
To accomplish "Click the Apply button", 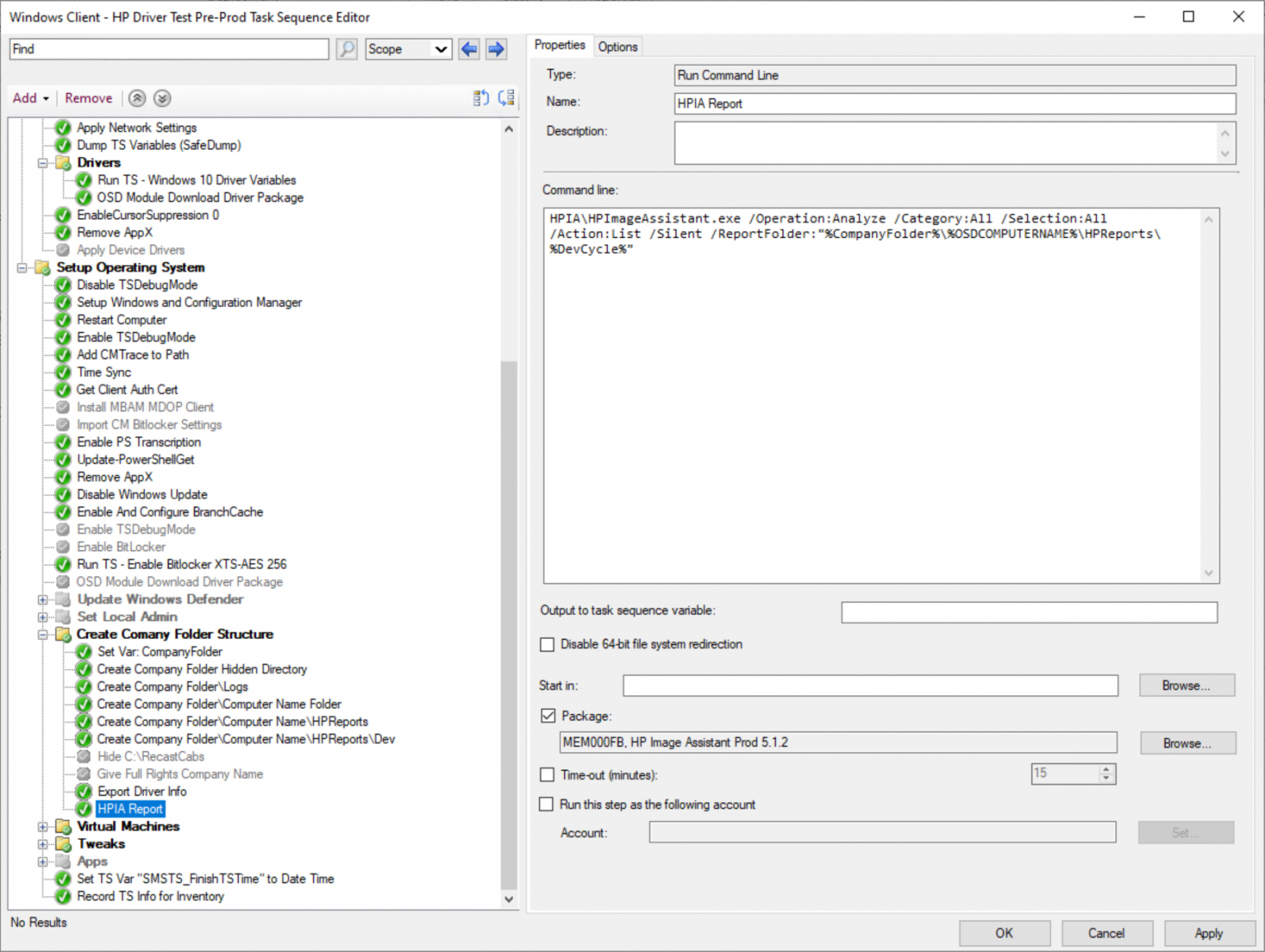I will (1209, 933).
